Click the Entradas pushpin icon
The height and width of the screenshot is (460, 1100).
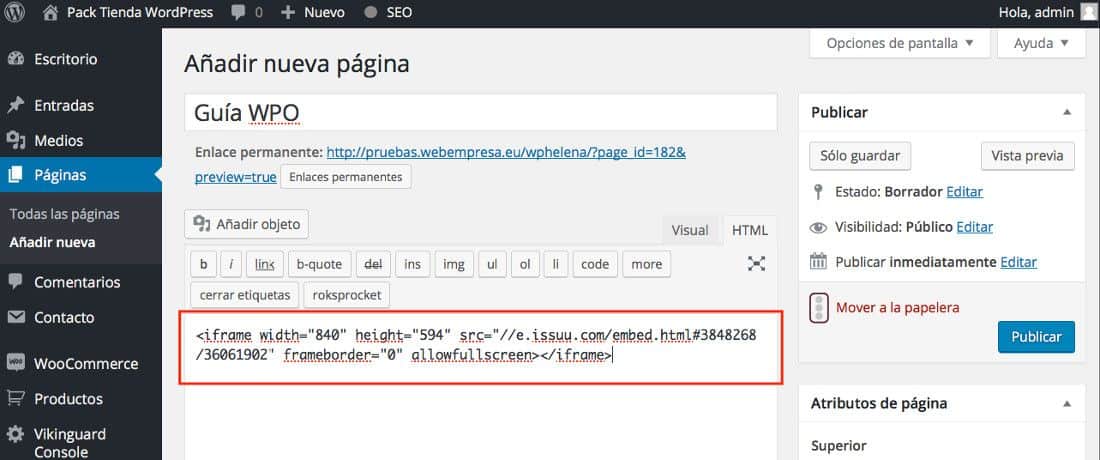tap(15, 106)
